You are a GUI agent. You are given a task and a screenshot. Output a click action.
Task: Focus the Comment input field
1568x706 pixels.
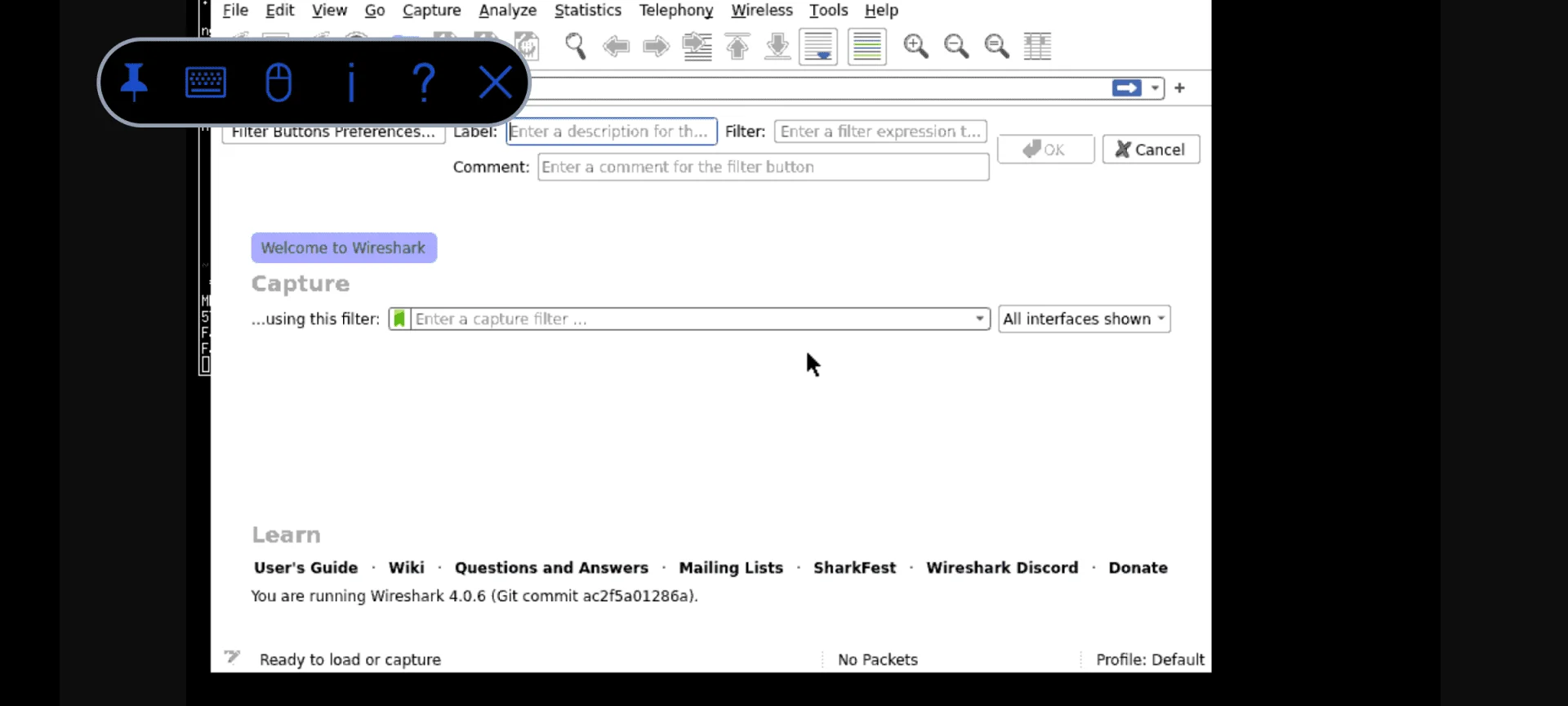[x=764, y=167]
